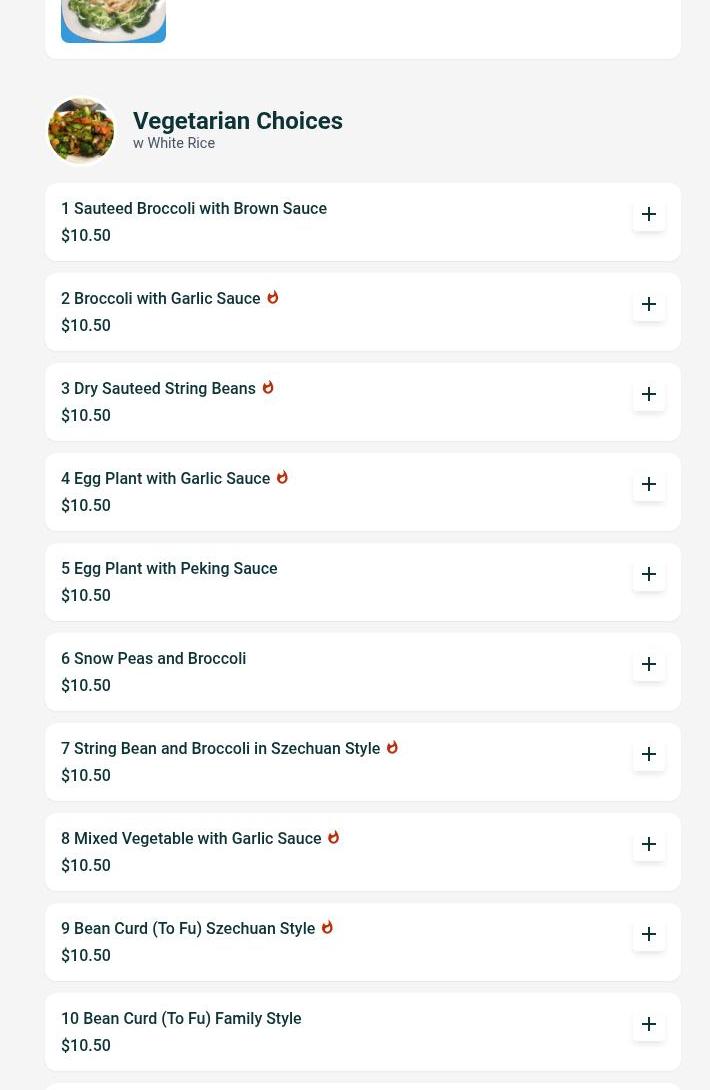Image resolution: width=710 pixels, height=1090 pixels.
Task: Open 6 Snow Peas and Broccoli item name
Action: click(154, 658)
